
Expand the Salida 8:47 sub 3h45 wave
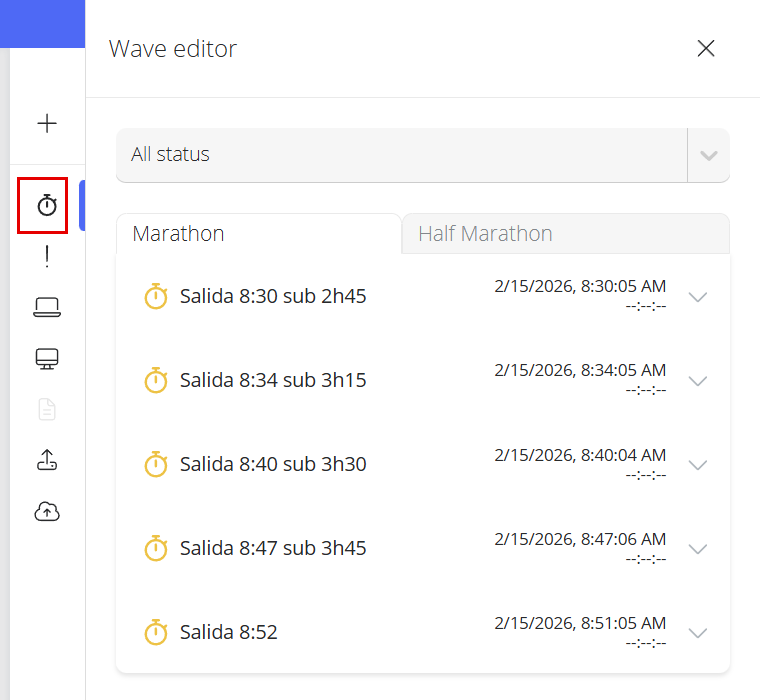pos(698,549)
